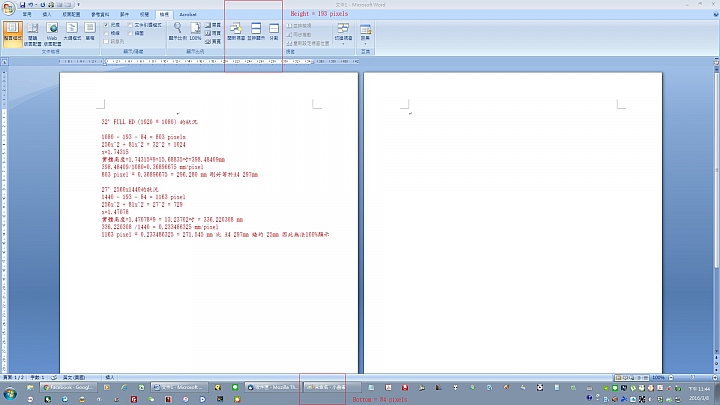Click the page count in status bar
The height and width of the screenshot is (405, 720).
[14, 377]
